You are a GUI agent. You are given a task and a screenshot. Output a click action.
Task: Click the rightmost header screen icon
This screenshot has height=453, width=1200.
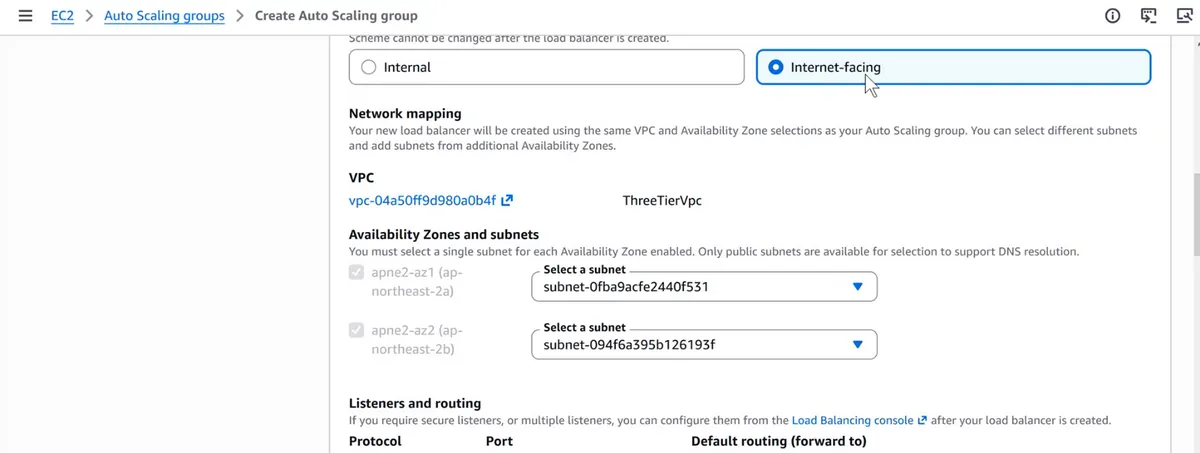coord(1186,16)
